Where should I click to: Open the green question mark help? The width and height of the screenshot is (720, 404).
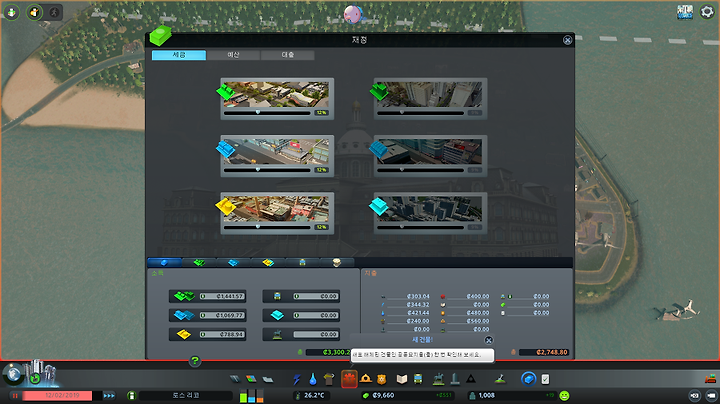coord(195,361)
